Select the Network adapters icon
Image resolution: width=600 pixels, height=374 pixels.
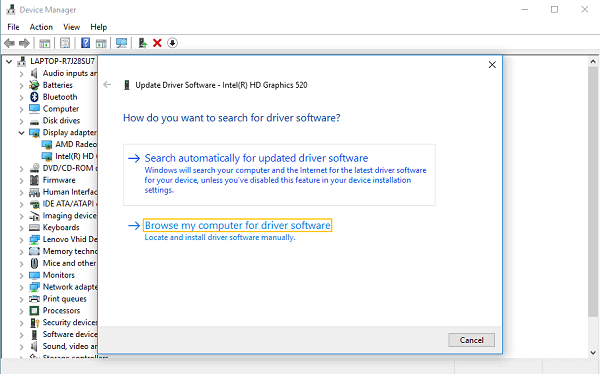(x=34, y=287)
